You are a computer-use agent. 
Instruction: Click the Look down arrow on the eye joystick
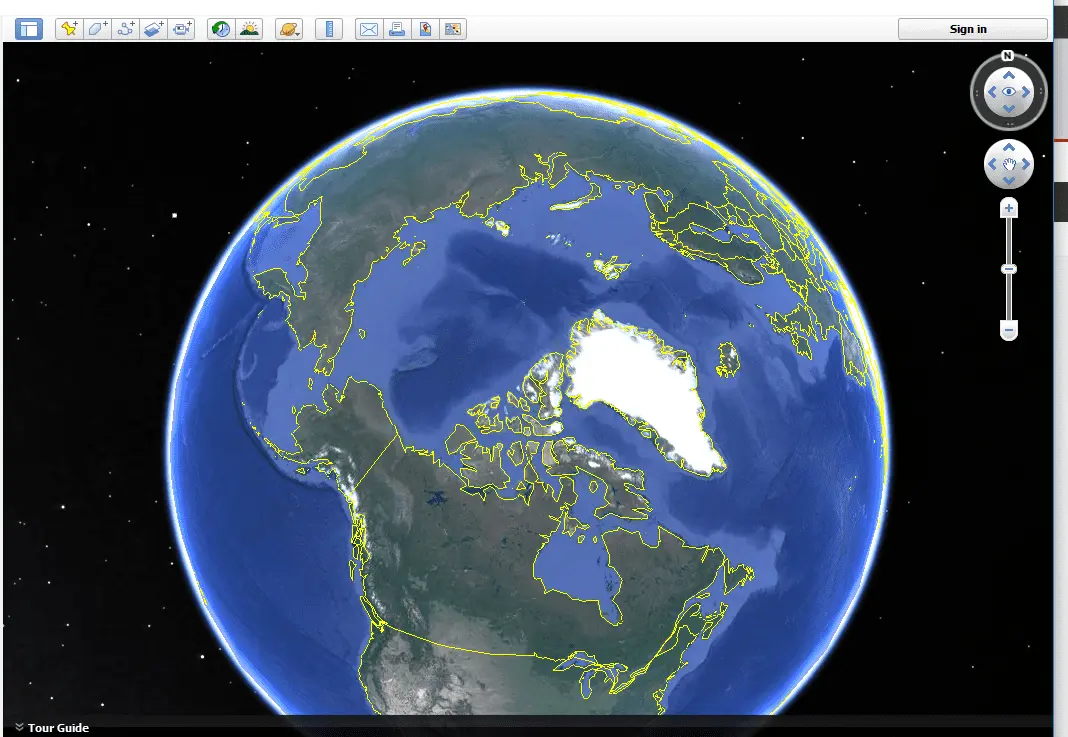pos(1009,108)
